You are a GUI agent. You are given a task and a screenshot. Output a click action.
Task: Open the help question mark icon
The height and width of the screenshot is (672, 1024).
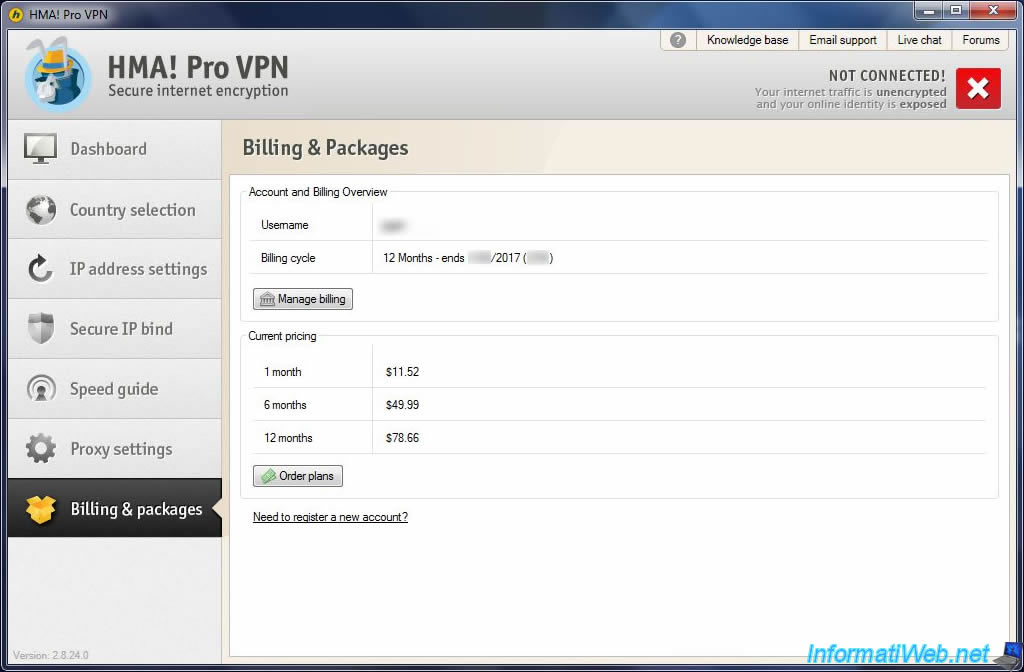click(678, 40)
